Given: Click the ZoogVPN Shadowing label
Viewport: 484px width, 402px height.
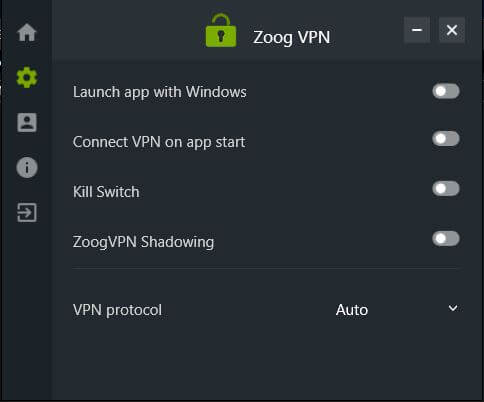Looking at the screenshot, I should pos(143,242).
